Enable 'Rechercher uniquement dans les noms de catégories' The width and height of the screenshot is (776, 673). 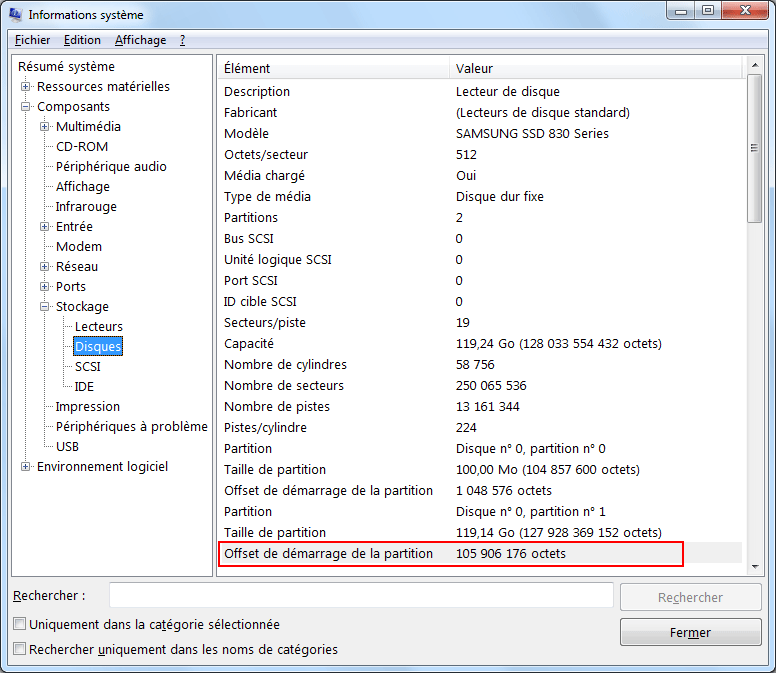coord(20,650)
